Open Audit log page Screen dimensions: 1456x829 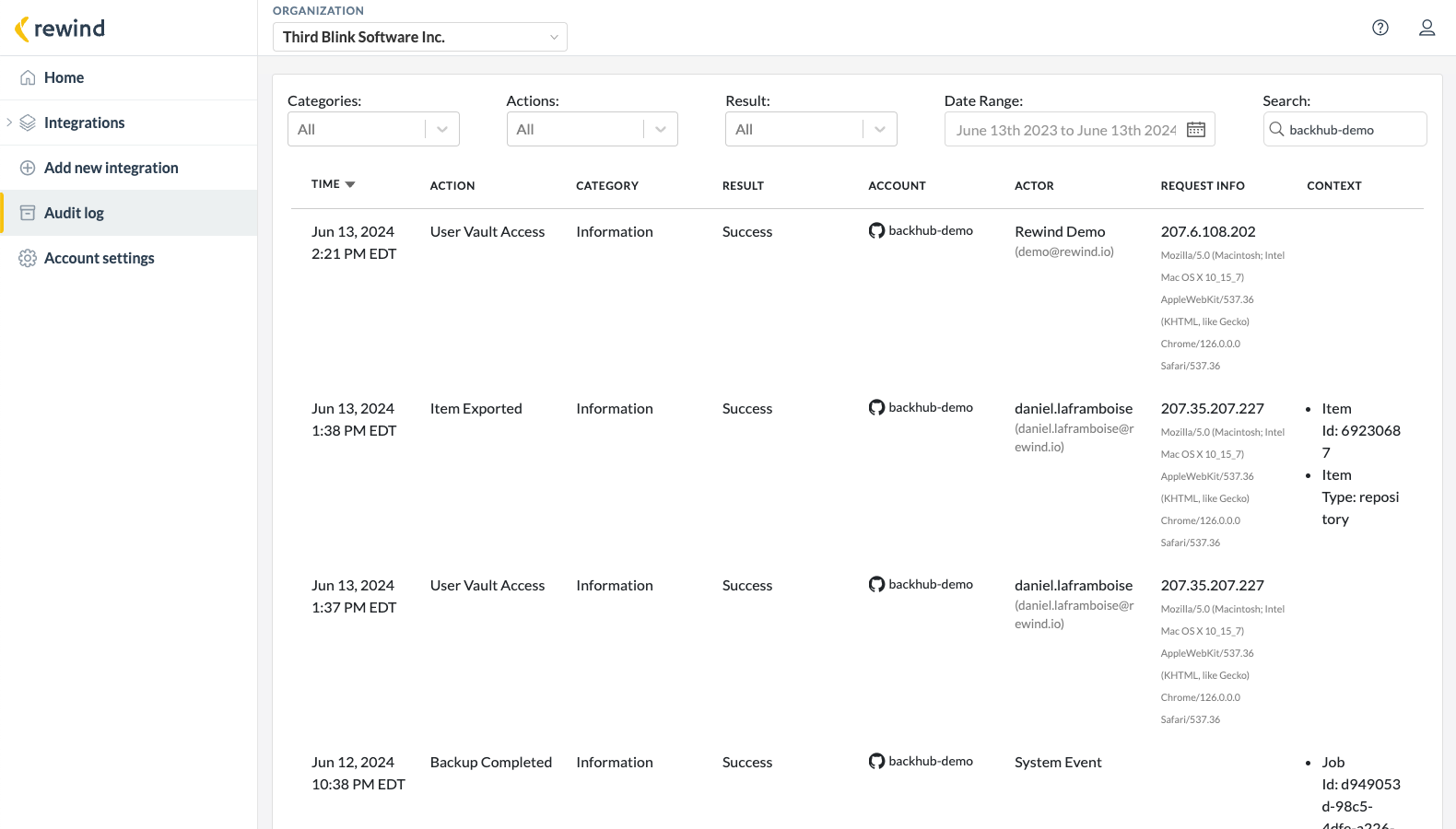[128, 213]
